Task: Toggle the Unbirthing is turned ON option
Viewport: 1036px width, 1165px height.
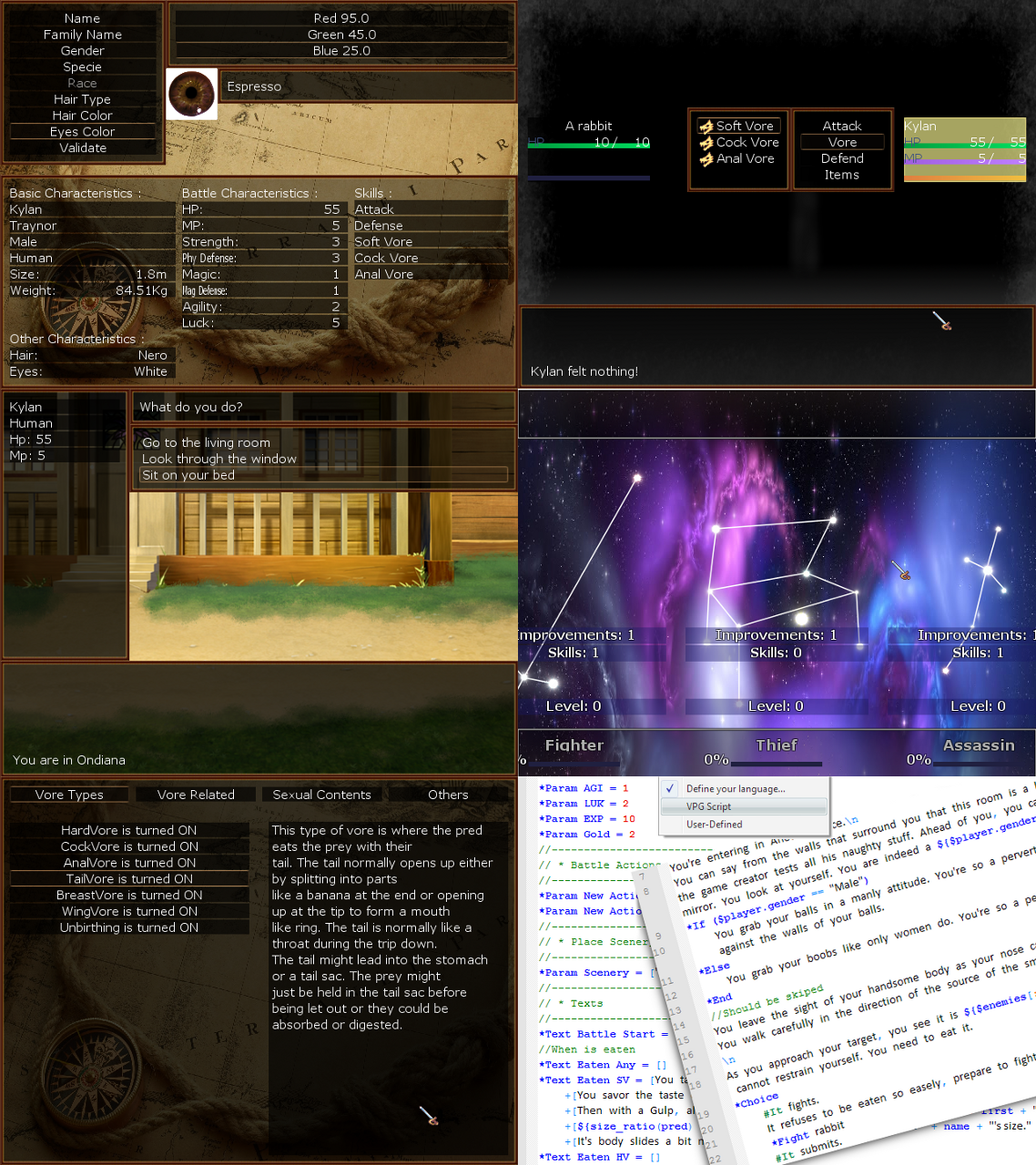Action: (129, 927)
